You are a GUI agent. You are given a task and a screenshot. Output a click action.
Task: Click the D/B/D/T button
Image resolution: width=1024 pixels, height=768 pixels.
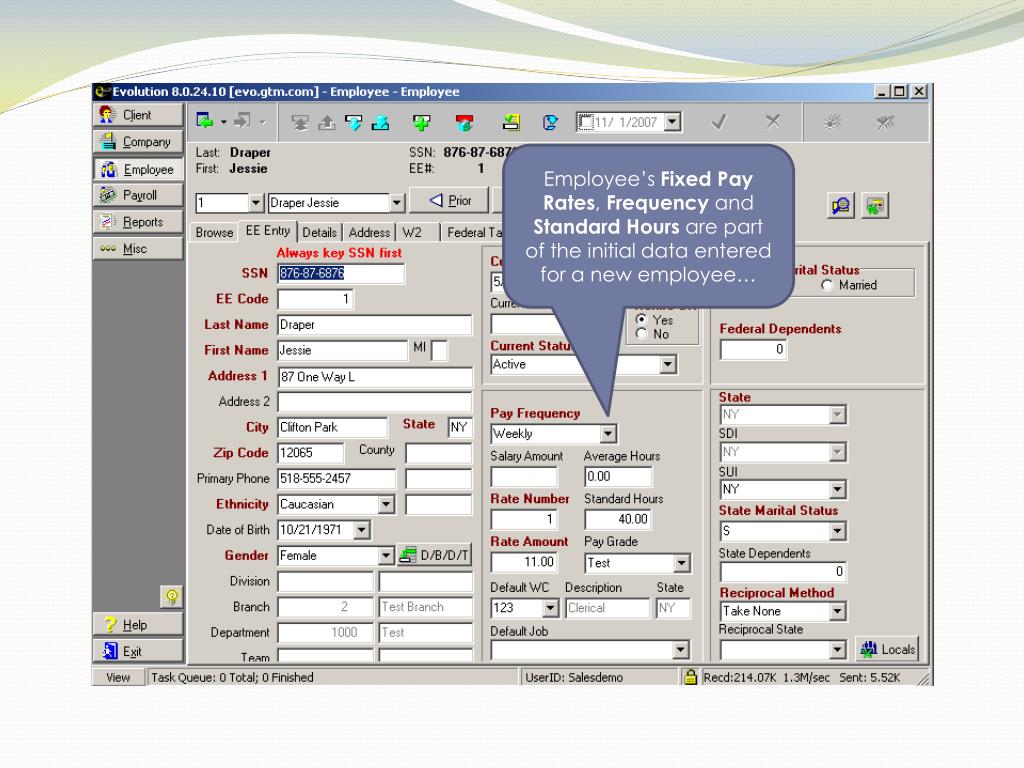(x=434, y=555)
